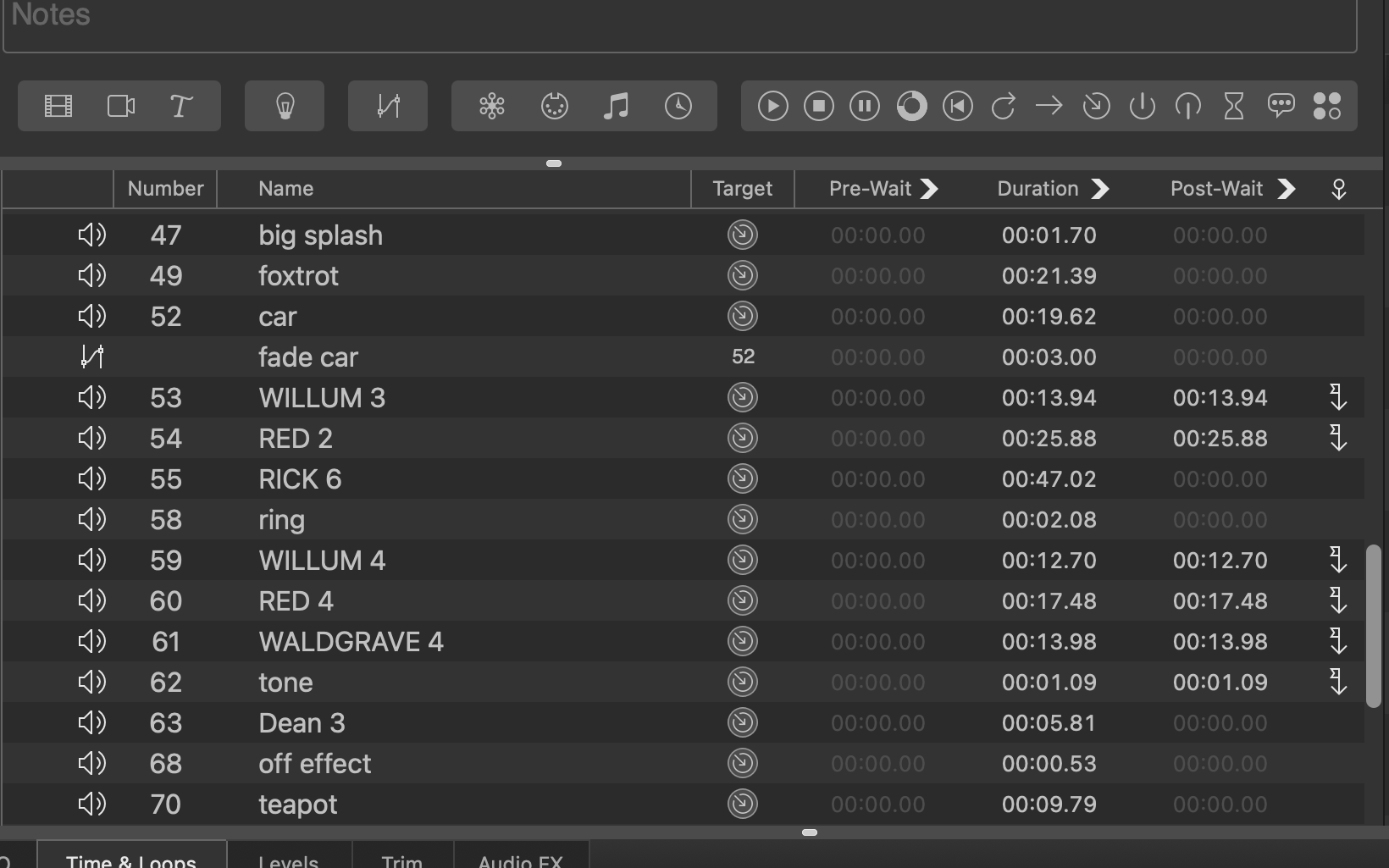1389x868 pixels.
Task: Expand the Post-Wait column chevron
Action: [1287, 189]
